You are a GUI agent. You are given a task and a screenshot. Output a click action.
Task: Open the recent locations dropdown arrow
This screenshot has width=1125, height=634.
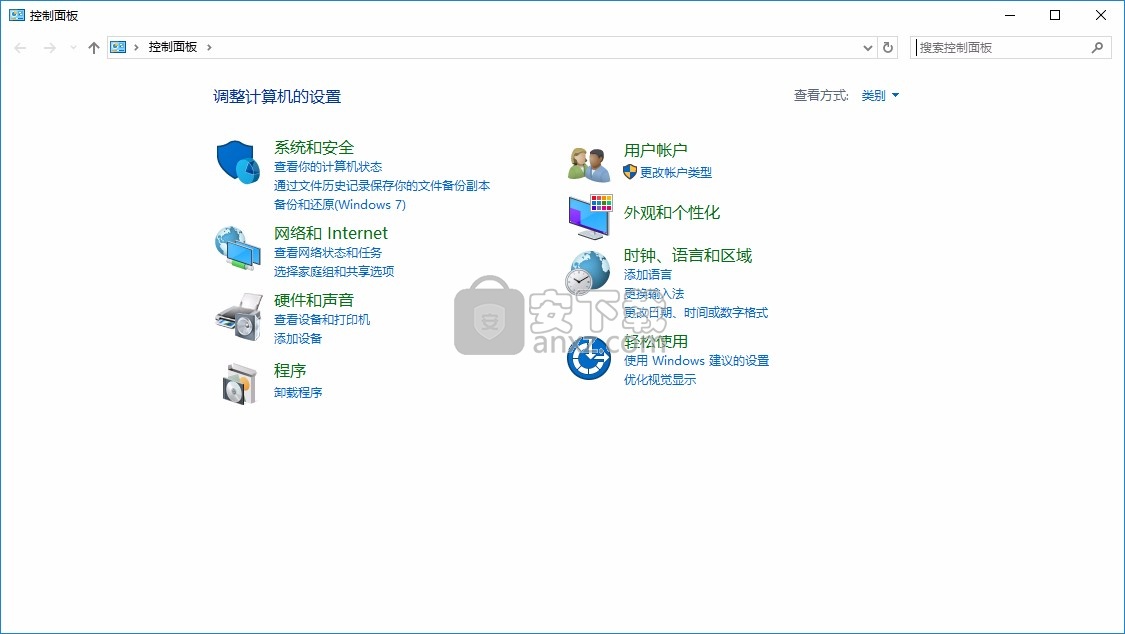73,47
